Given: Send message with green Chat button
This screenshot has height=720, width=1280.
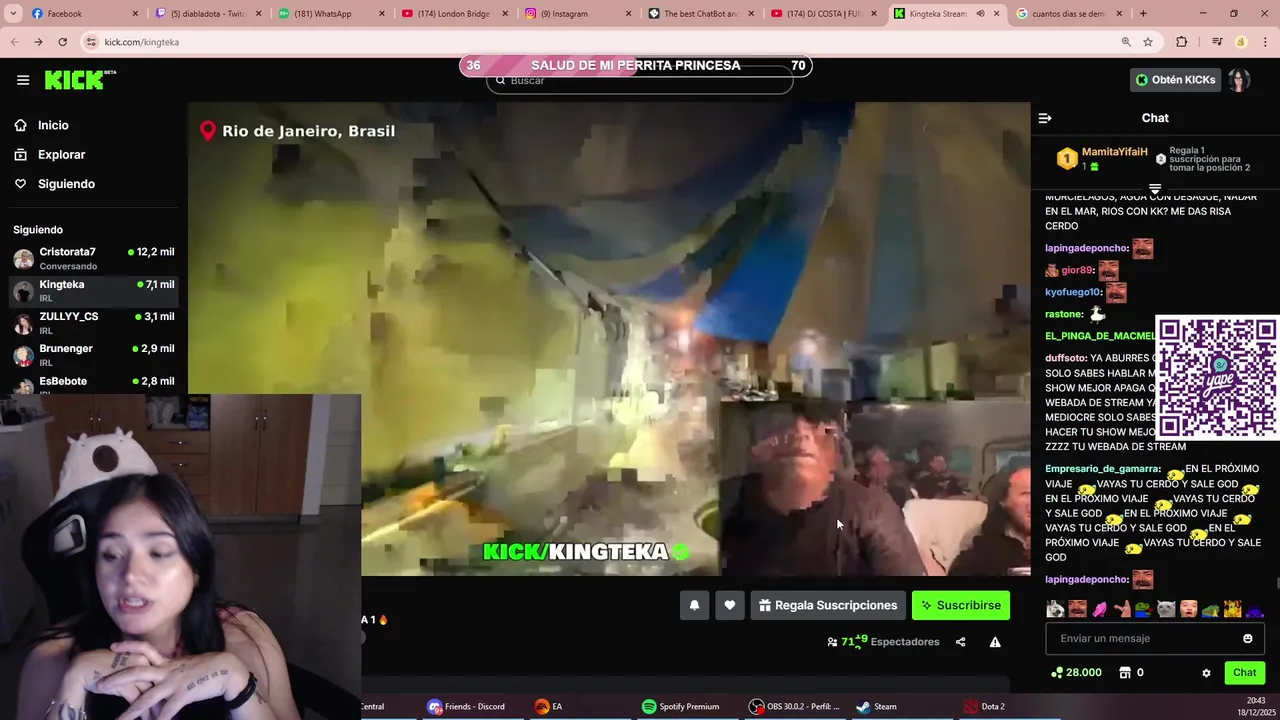Looking at the screenshot, I should (x=1245, y=673).
